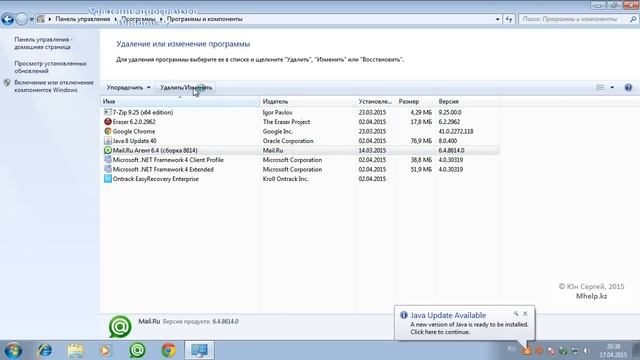The image size is (640, 360).
Task: Sort by the Установлено column header
Action: tap(376, 101)
